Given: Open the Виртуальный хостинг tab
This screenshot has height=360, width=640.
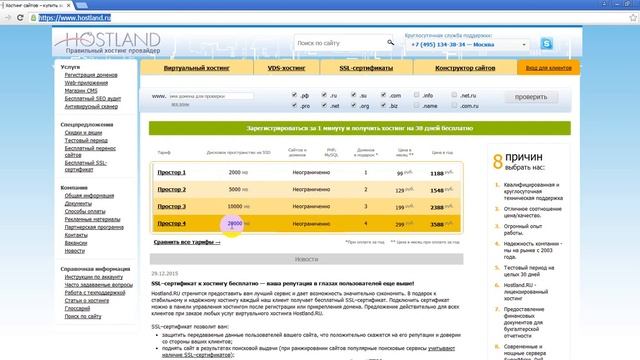Looking at the screenshot, I should pos(197,68).
